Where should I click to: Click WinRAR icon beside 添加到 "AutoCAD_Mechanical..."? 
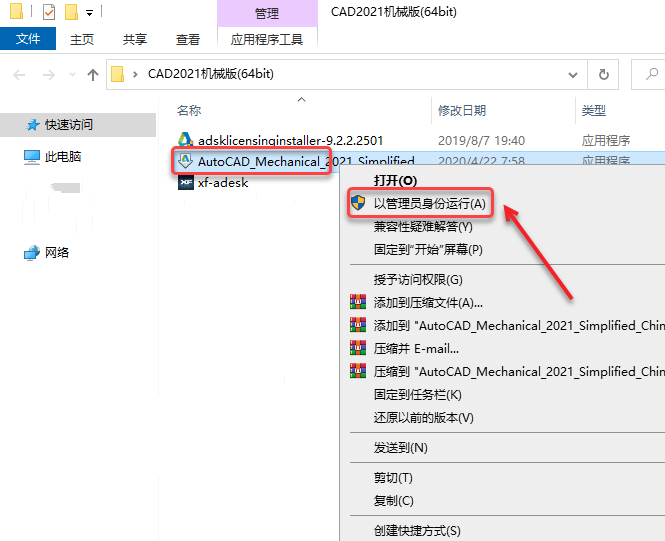pos(358,325)
